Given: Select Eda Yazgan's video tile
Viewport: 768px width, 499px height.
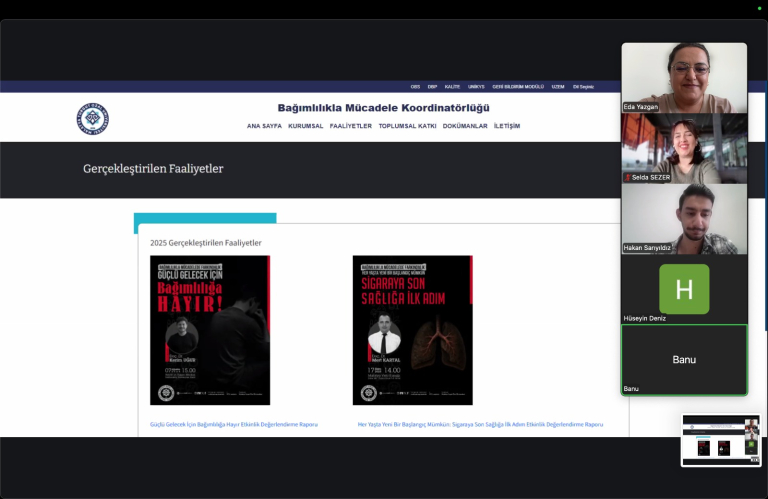Looking at the screenshot, I should (x=684, y=77).
